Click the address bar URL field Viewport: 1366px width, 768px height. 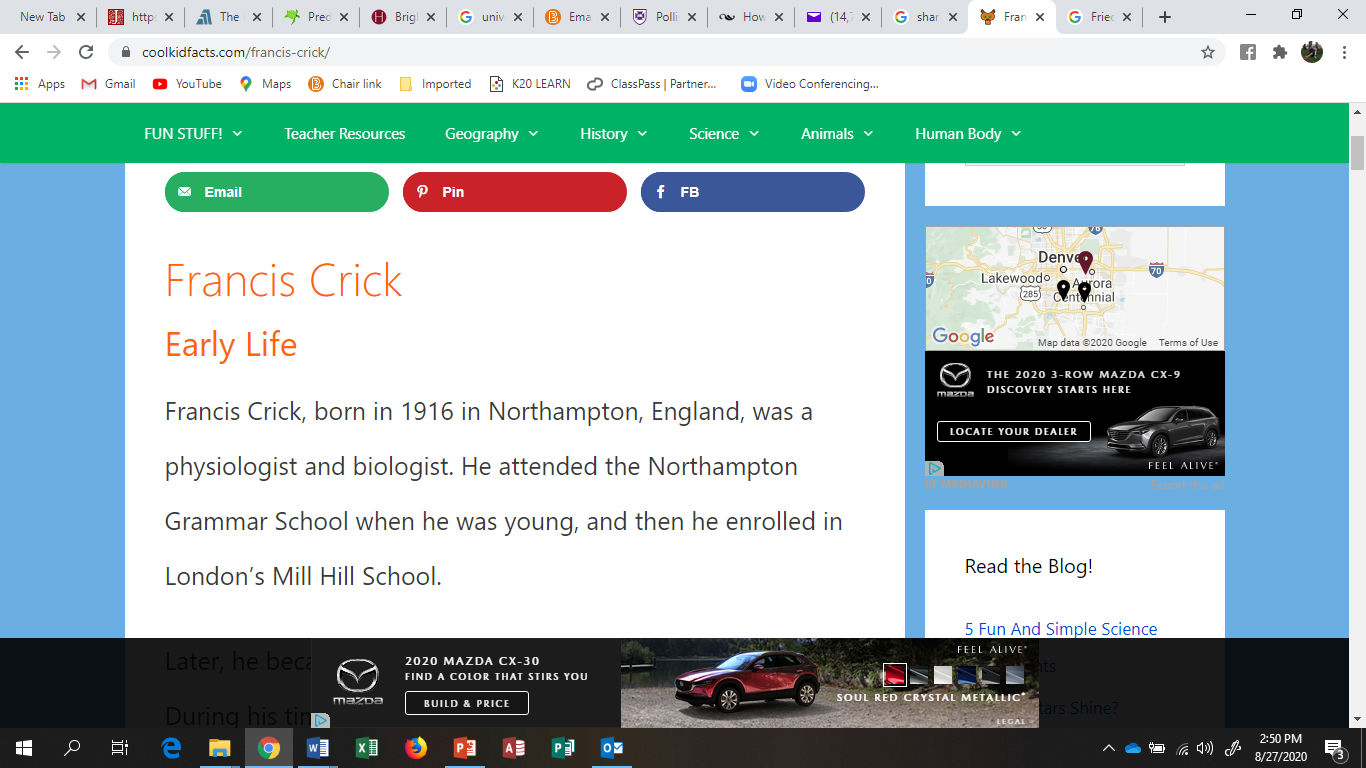tap(660, 52)
